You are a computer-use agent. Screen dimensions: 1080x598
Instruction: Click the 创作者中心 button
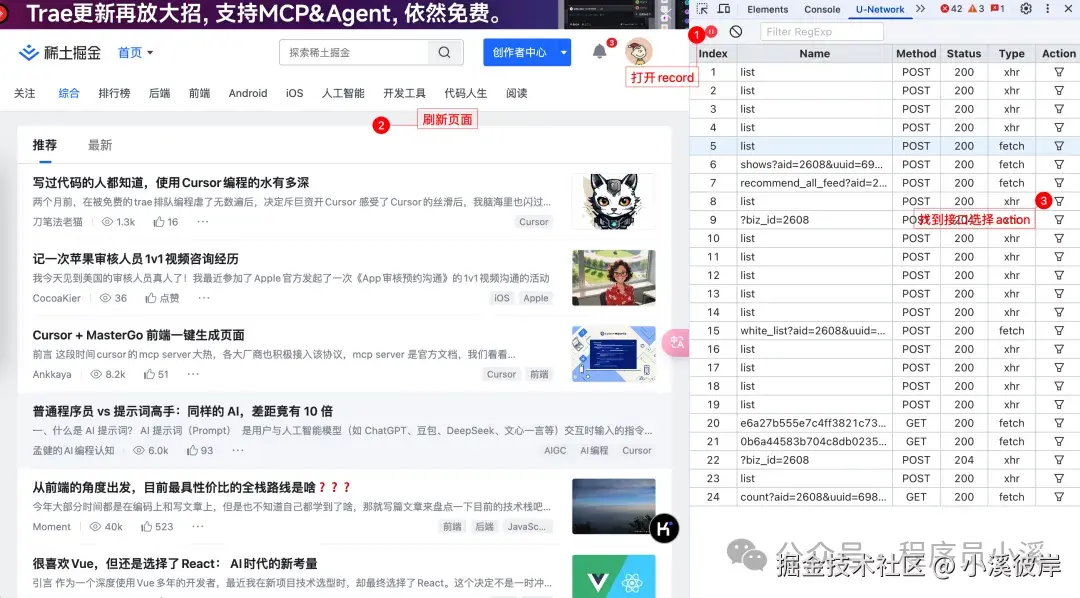520,52
